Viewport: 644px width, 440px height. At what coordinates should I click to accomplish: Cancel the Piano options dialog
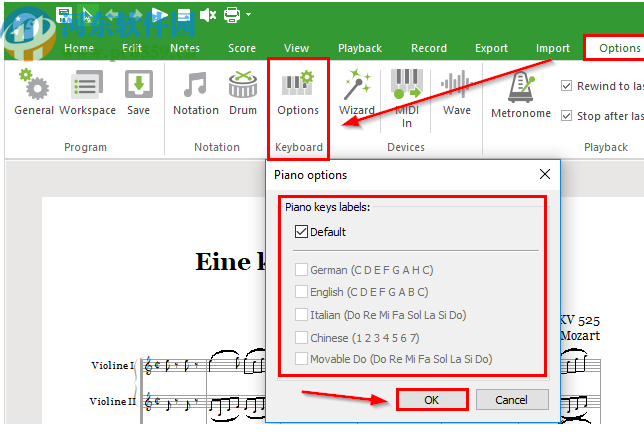coord(512,400)
